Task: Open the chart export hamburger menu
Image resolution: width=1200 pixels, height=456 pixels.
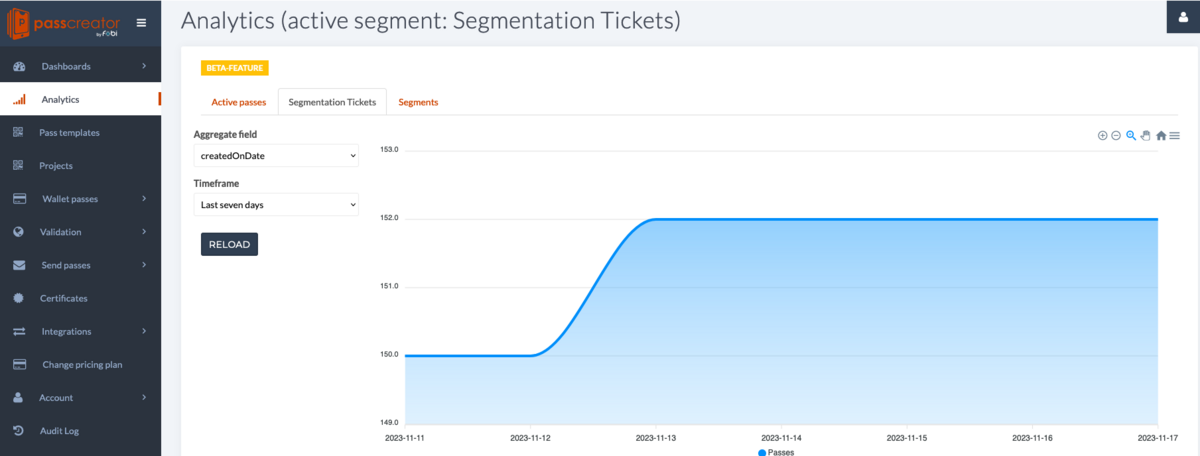Action: point(1175,136)
